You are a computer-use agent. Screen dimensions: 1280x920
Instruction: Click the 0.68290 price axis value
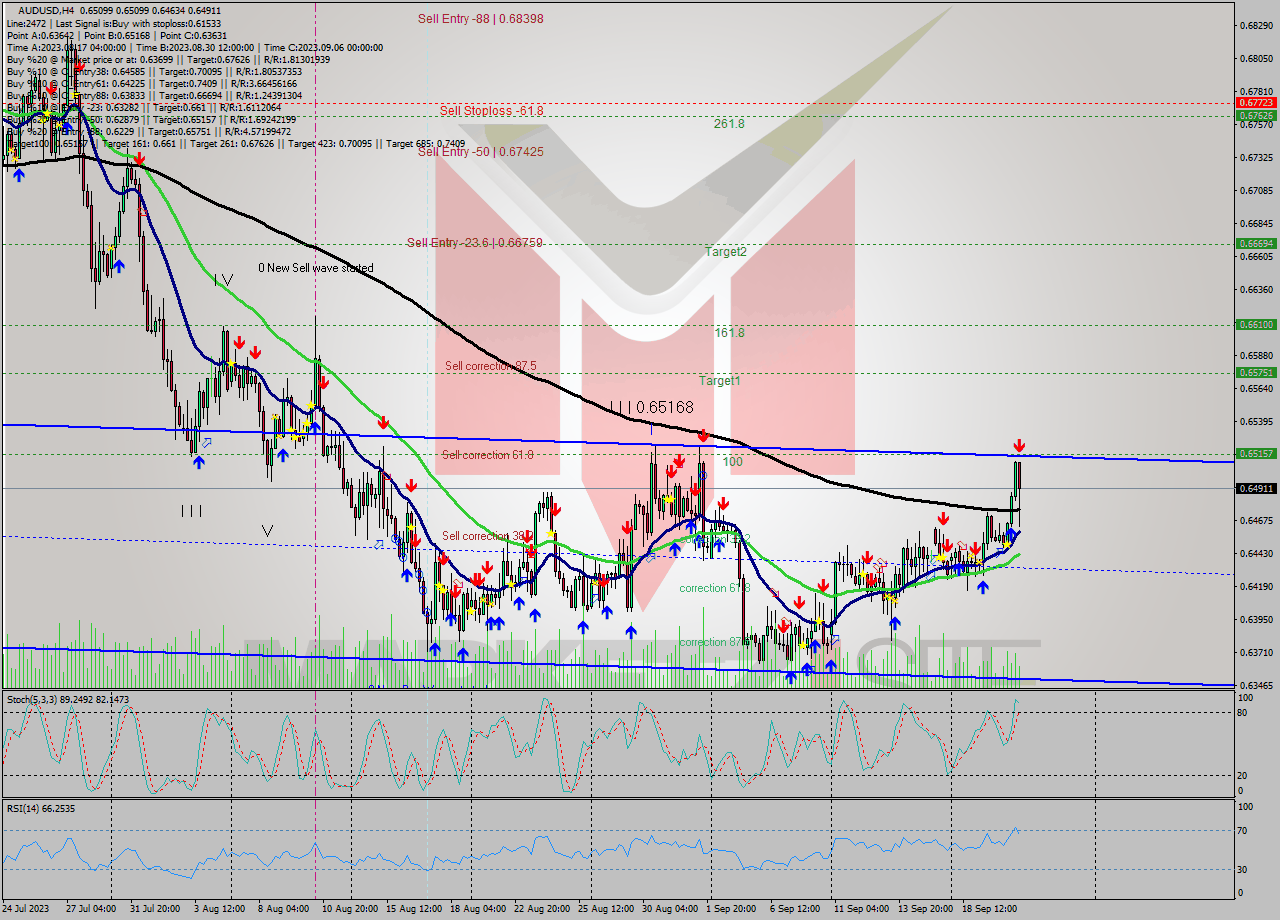(x=1255, y=25)
